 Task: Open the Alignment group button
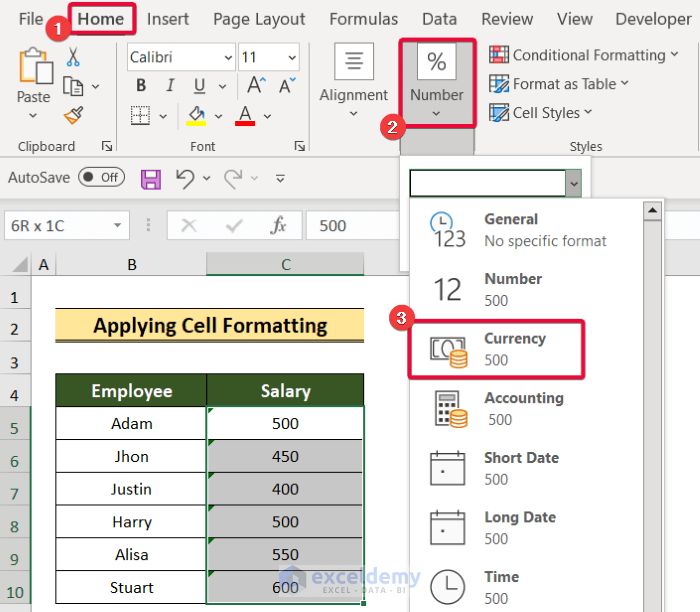coord(354,80)
